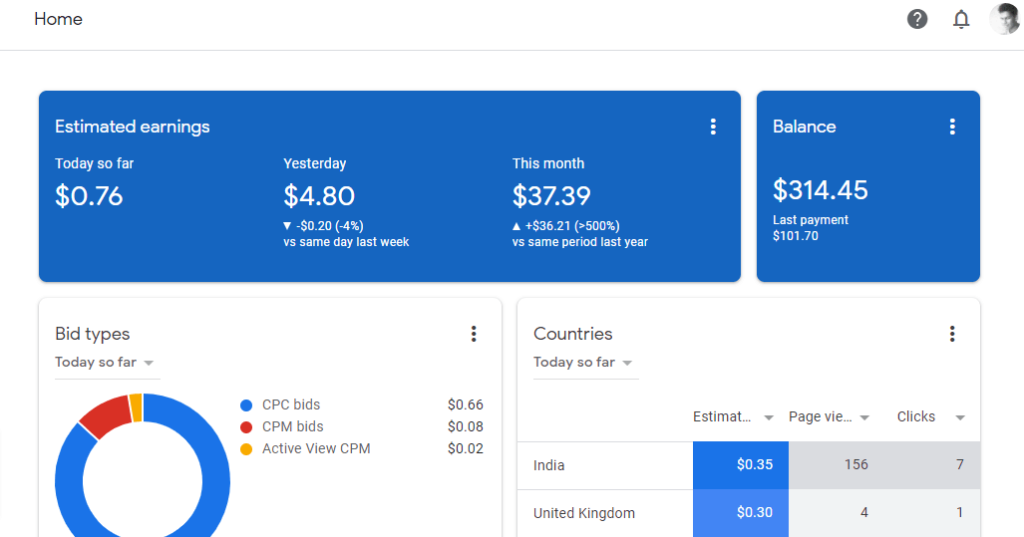This screenshot has height=537, width=1024.
Task: Click the India country row
Action: pos(748,465)
